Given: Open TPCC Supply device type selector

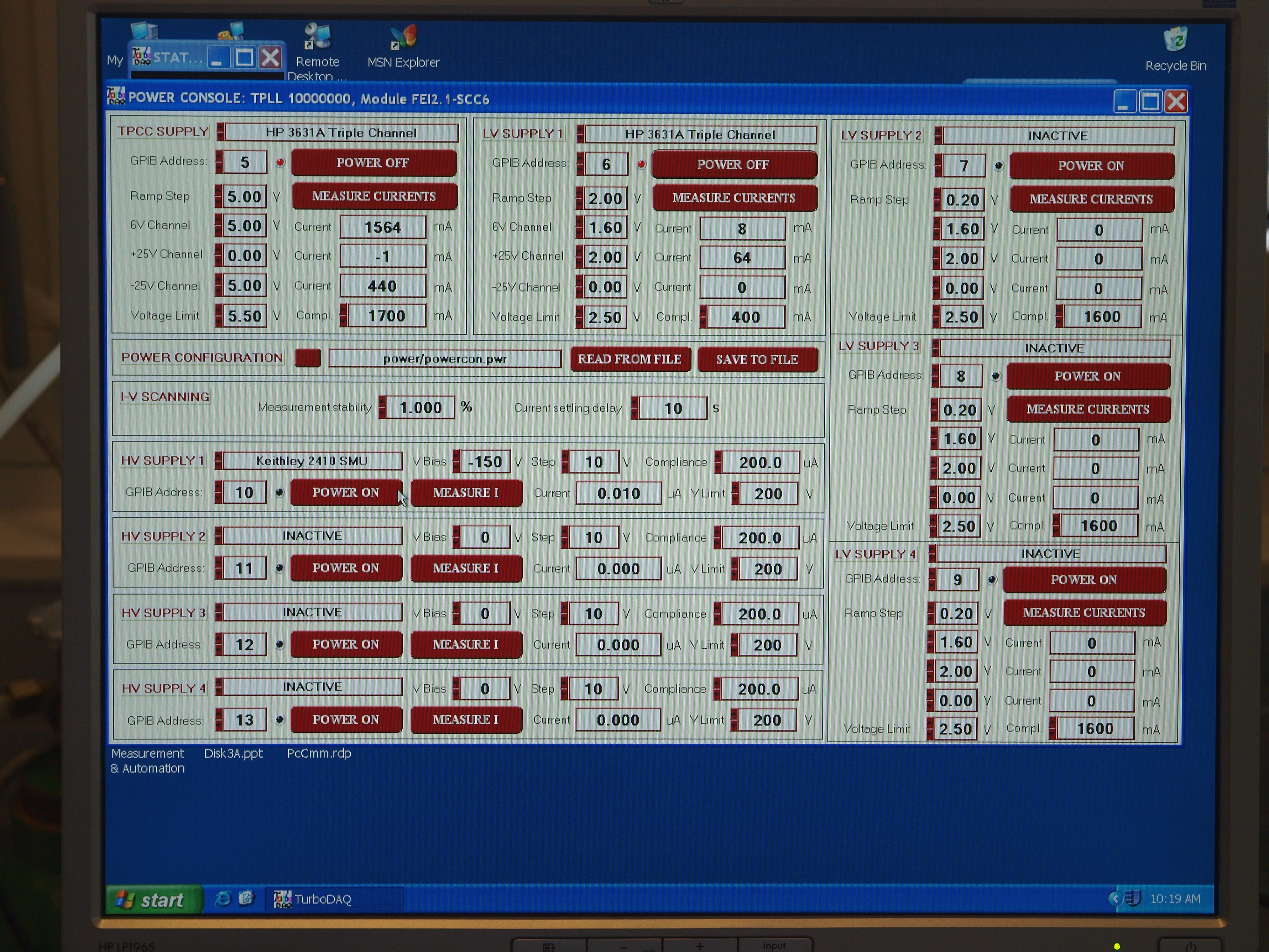Looking at the screenshot, I should click(341, 133).
